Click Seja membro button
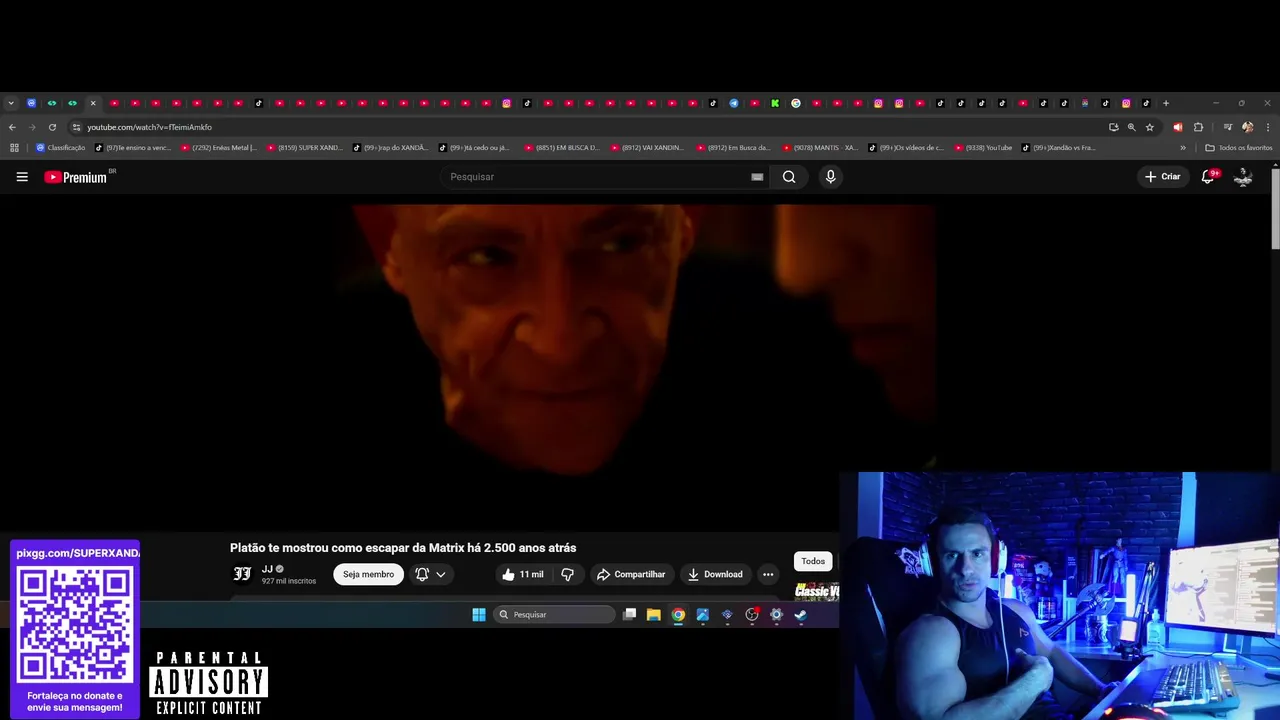 click(x=368, y=574)
